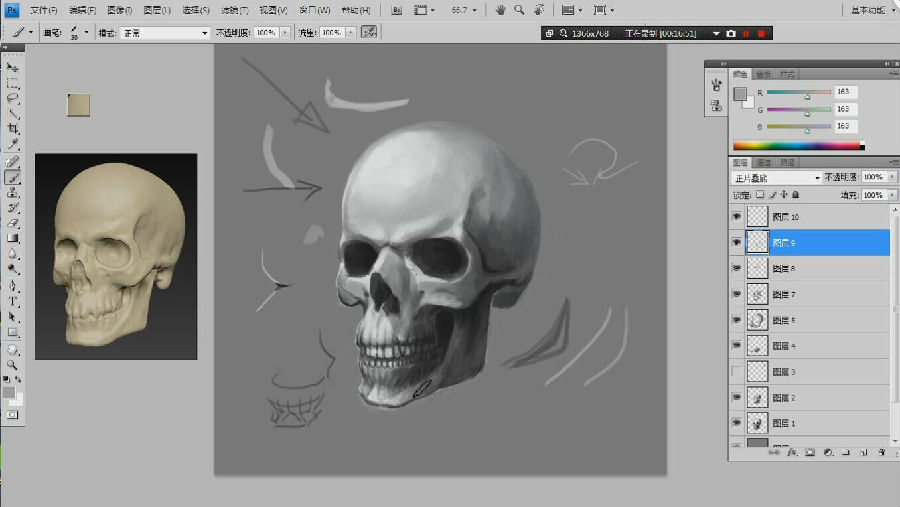Switch to the 色板 swatches tab
Image resolution: width=900 pixels, height=507 pixels.
pyautogui.click(x=763, y=75)
